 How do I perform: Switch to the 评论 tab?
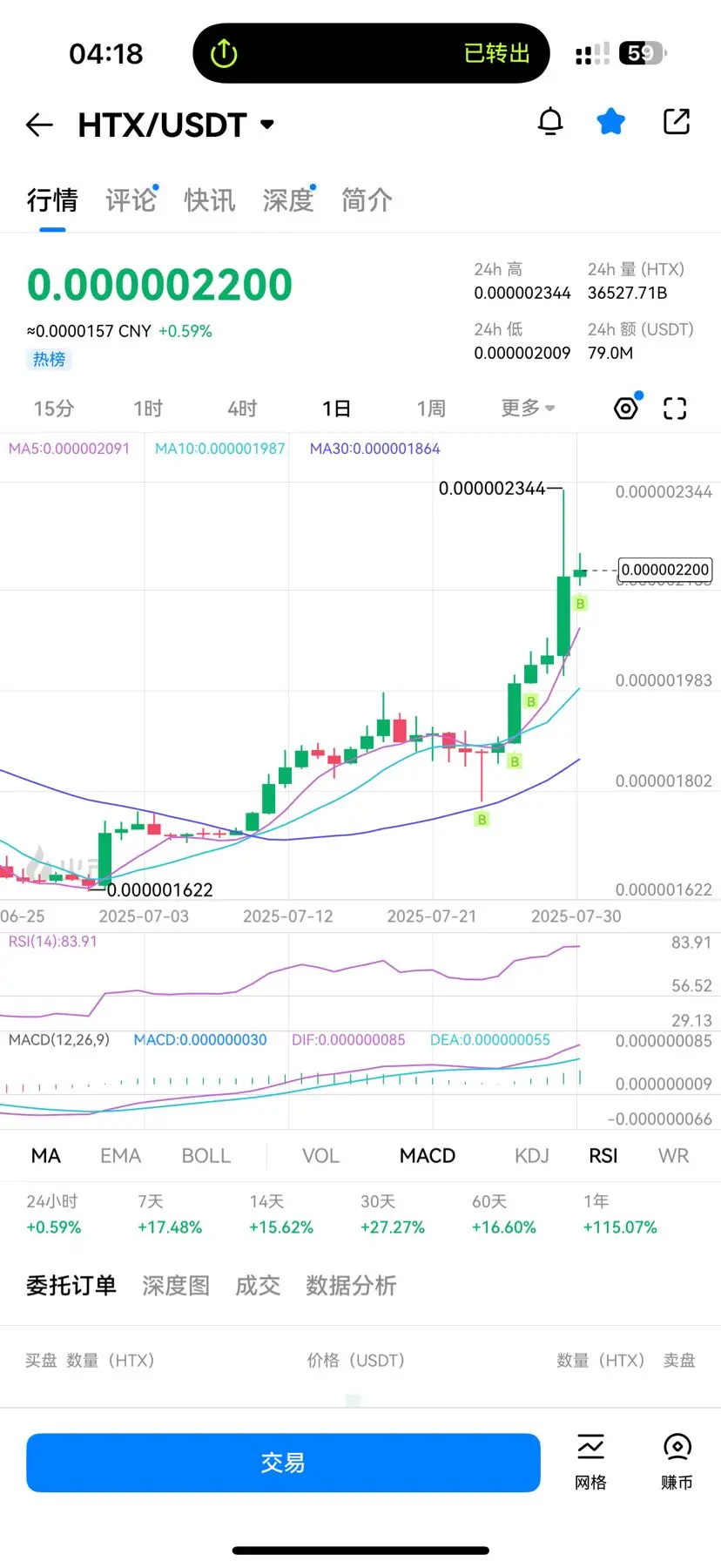tap(131, 200)
